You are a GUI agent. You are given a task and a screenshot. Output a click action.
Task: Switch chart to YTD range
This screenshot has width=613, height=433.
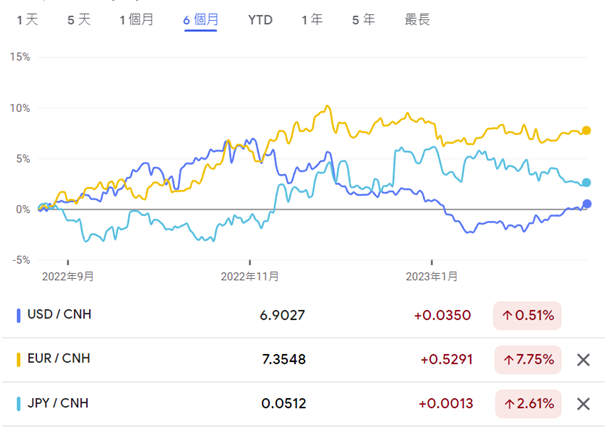coord(261,19)
